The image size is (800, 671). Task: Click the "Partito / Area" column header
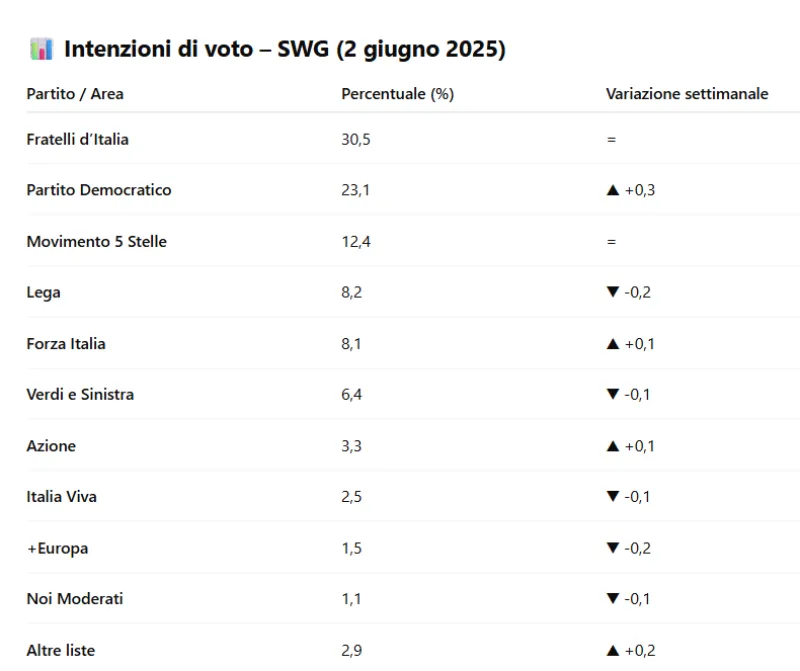click(75, 94)
